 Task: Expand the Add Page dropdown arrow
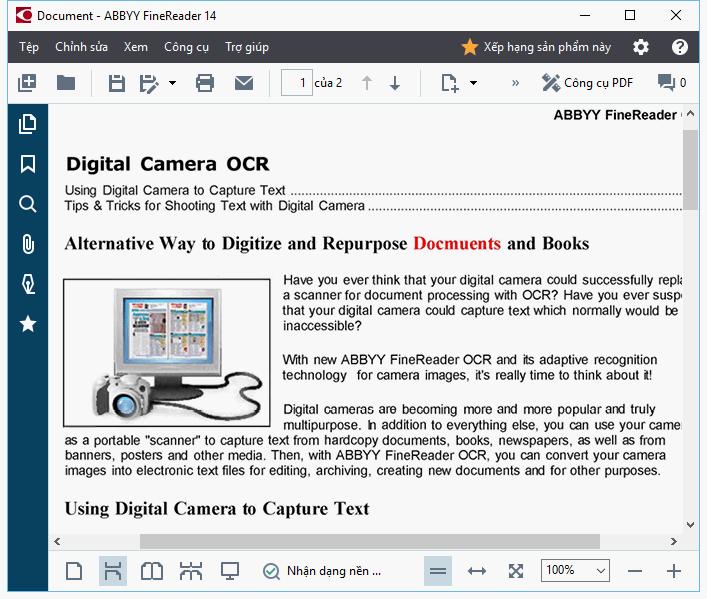pyautogui.click(x=473, y=83)
